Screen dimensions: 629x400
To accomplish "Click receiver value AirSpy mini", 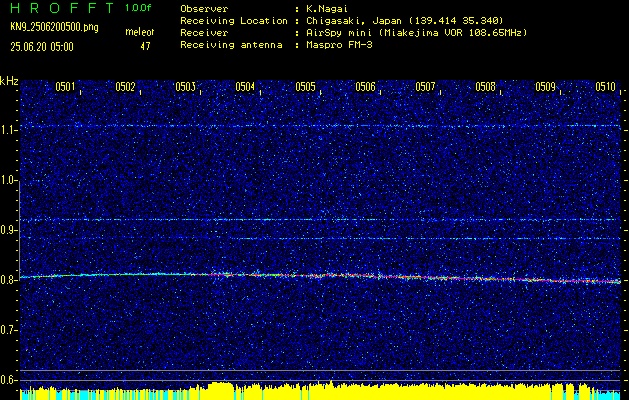I will coord(338,33).
